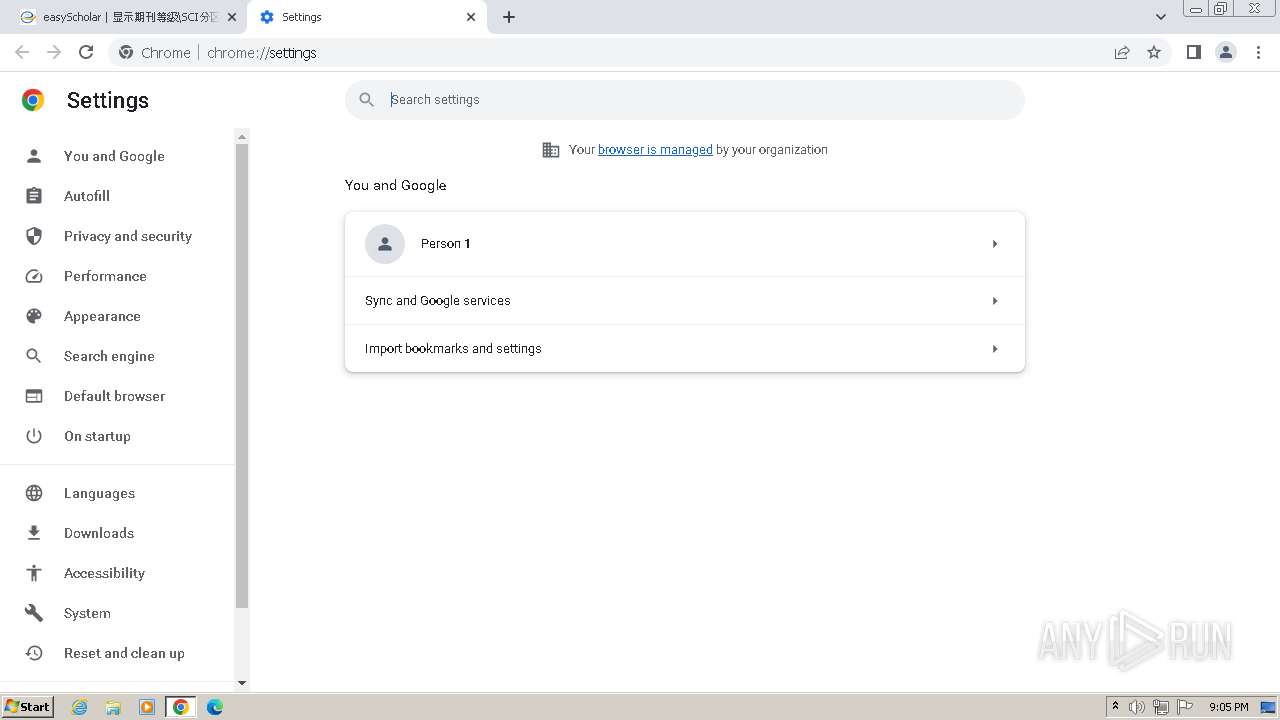Close the easyScholar tab
The height and width of the screenshot is (720, 1280).
[232, 17]
